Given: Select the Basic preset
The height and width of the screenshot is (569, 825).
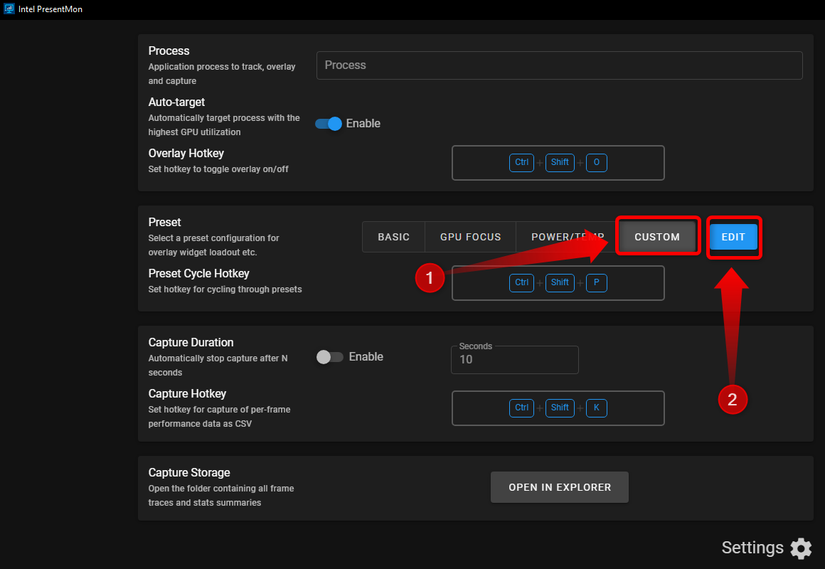Looking at the screenshot, I should (x=393, y=237).
